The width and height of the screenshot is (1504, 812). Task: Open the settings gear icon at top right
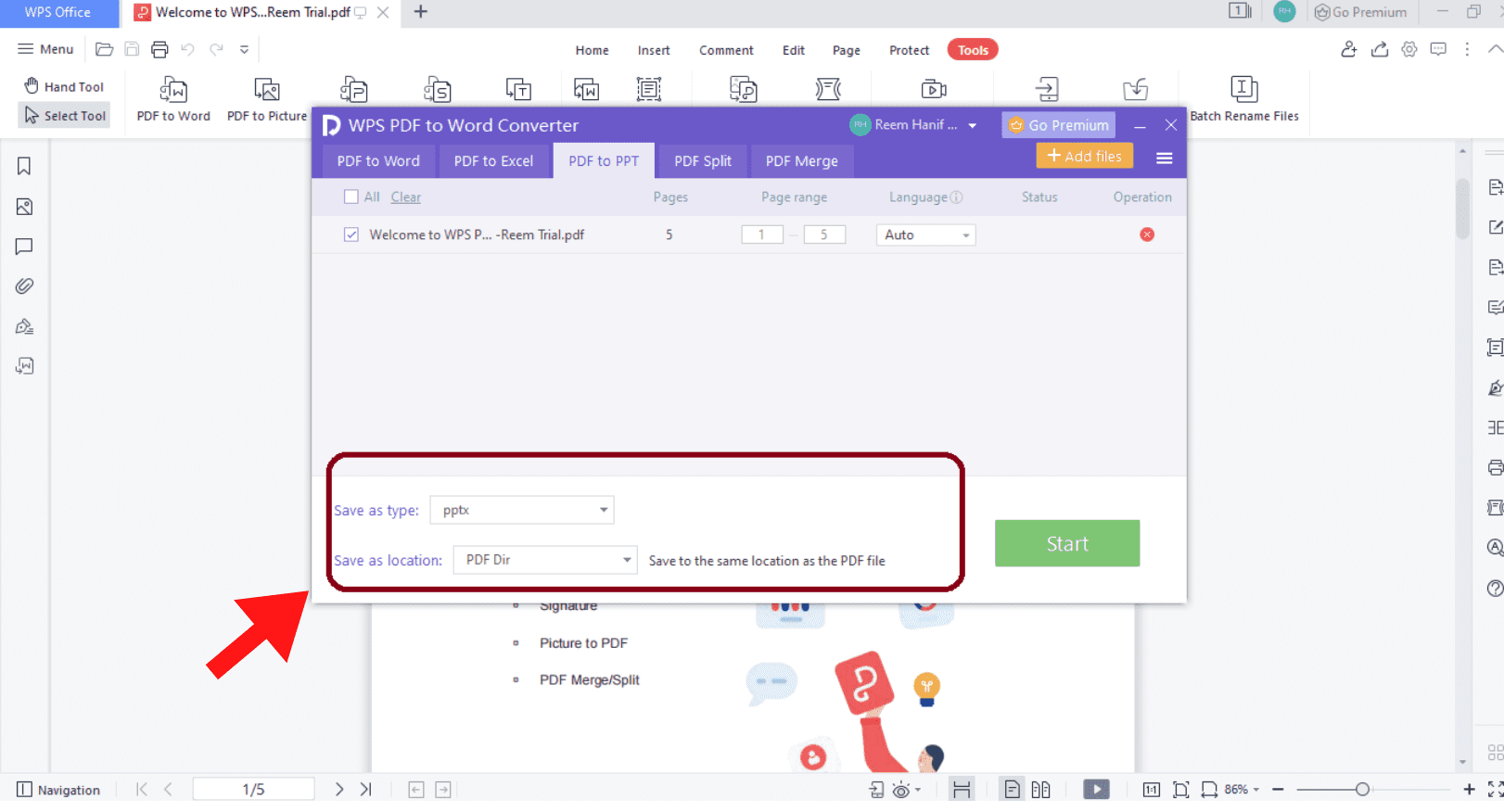pos(1409,49)
